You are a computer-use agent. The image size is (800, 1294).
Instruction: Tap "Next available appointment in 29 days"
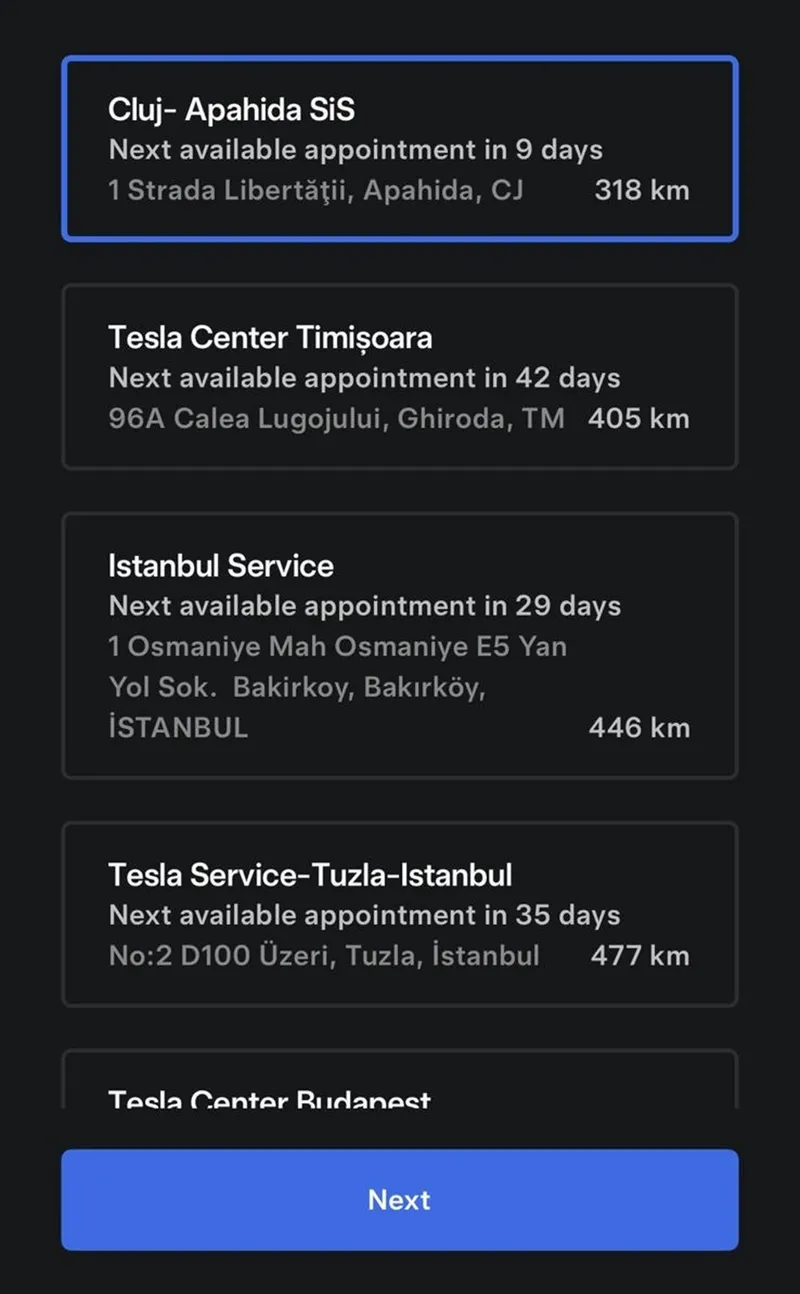(x=364, y=606)
